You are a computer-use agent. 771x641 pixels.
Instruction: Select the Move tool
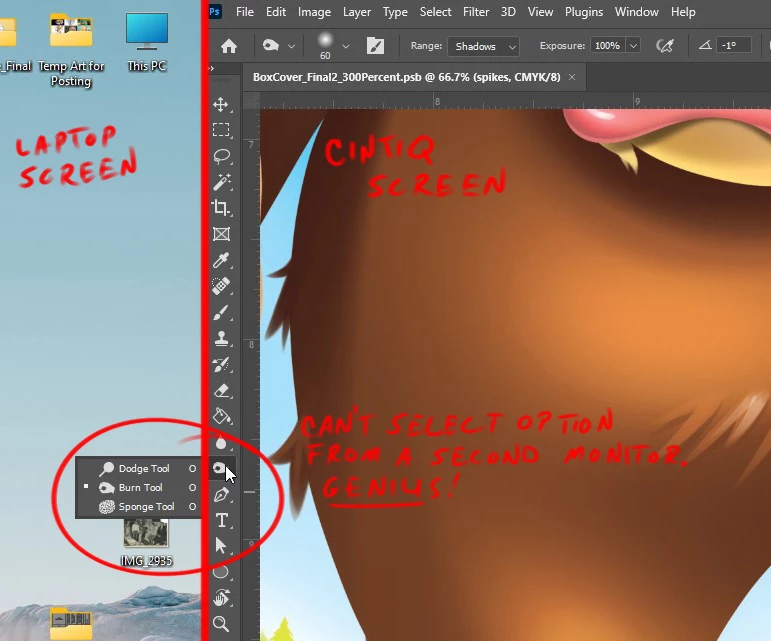(x=221, y=104)
